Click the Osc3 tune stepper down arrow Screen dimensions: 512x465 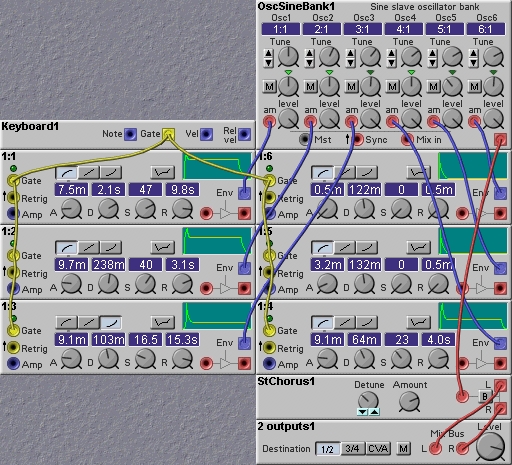pyautogui.click(x=351, y=62)
